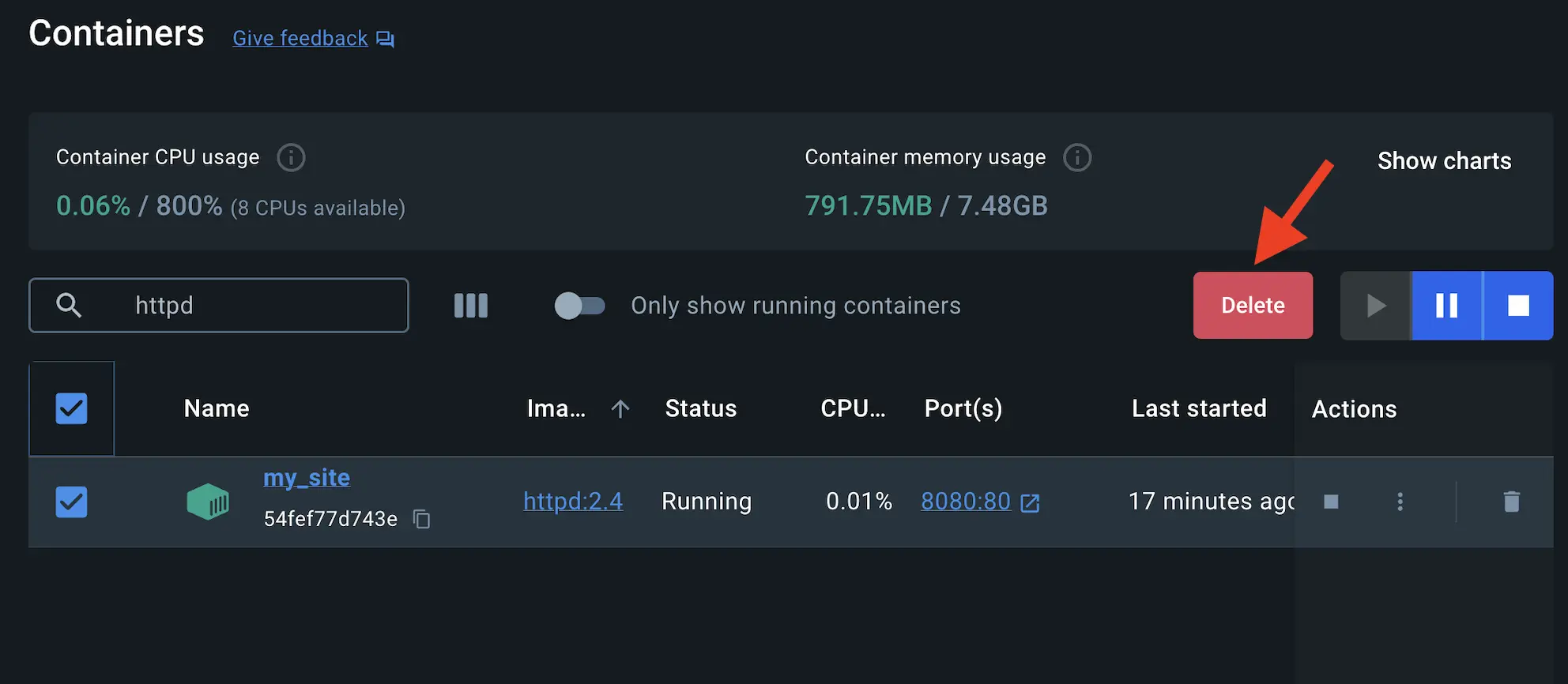Copy the container ID 54fef77d743e

[421, 519]
